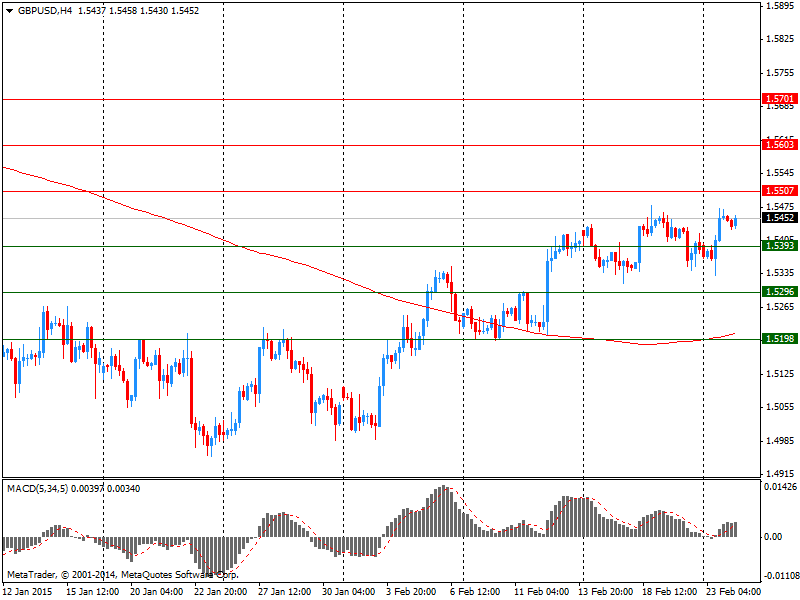
Task: Click the 1.5055 price scale value
Action: coord(781,407)
